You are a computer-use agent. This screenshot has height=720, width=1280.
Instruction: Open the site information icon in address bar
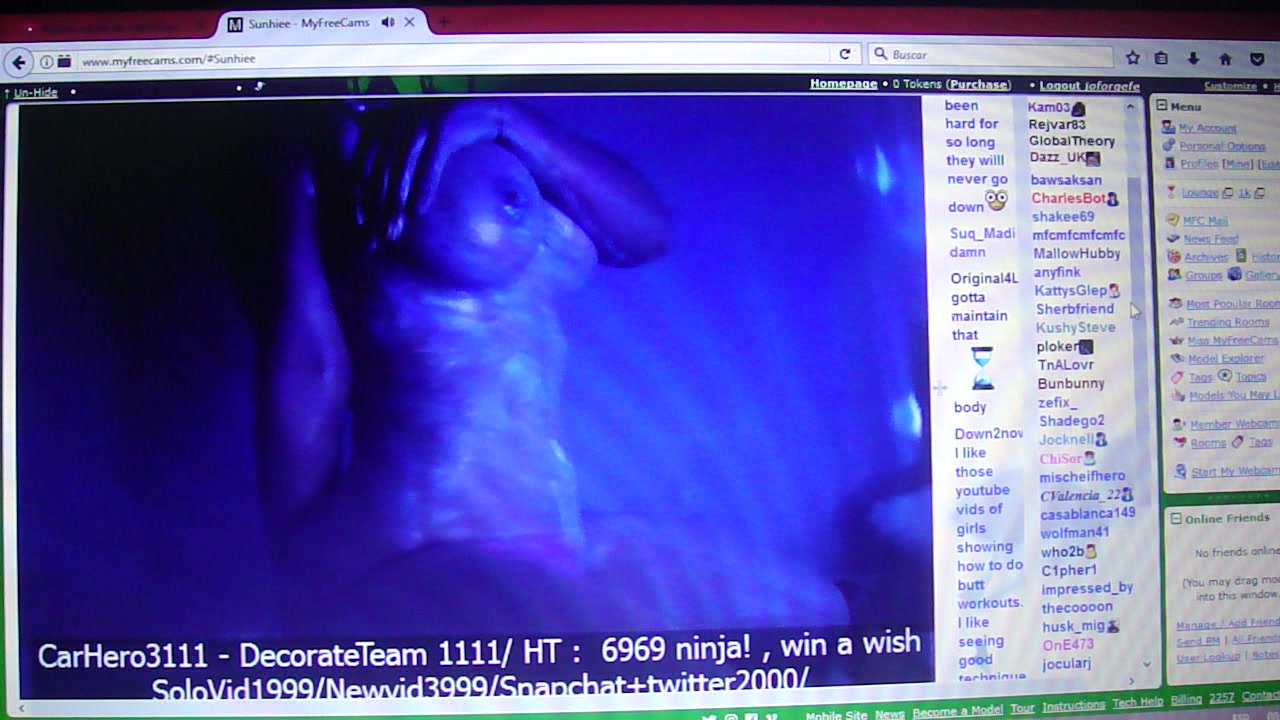pyautogui.click(x=47, y=61)
